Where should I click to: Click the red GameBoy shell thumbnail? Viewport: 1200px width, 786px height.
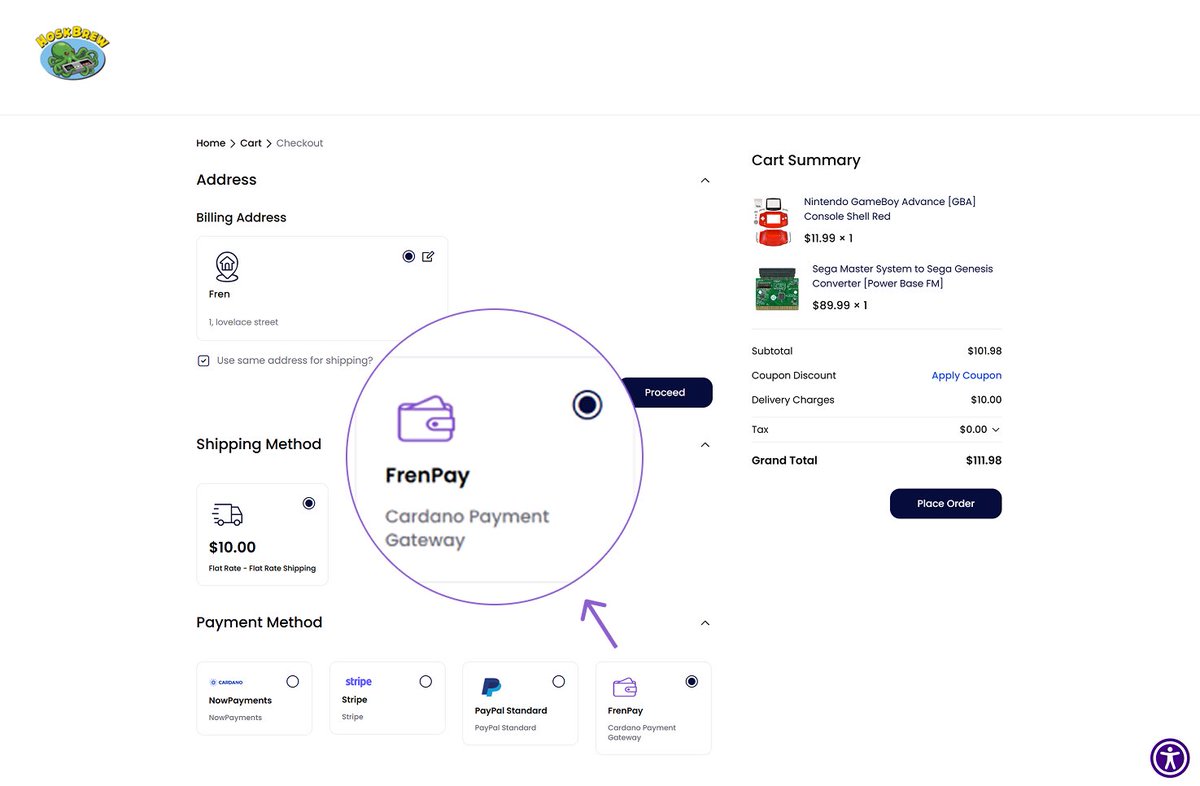pyautogui.click(x=772, y=221)
